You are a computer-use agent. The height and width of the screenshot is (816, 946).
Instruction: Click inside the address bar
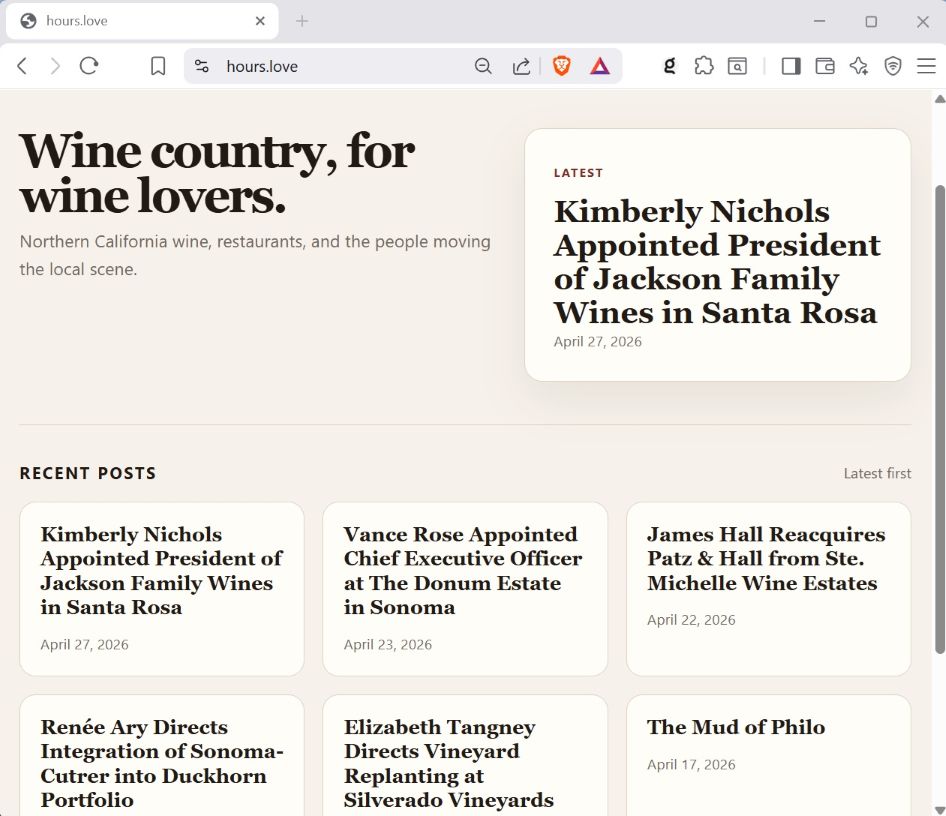tap(330, 66)
